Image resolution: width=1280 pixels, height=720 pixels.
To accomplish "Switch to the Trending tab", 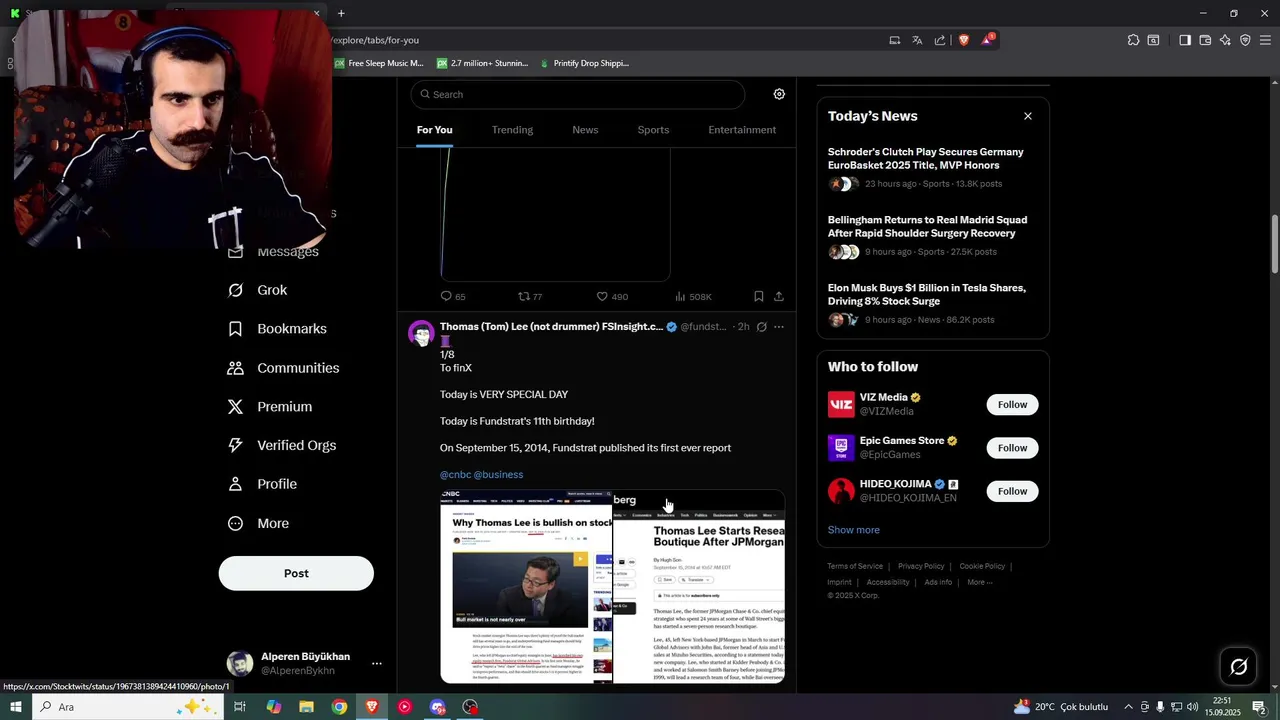I will (x=512, y=130).
